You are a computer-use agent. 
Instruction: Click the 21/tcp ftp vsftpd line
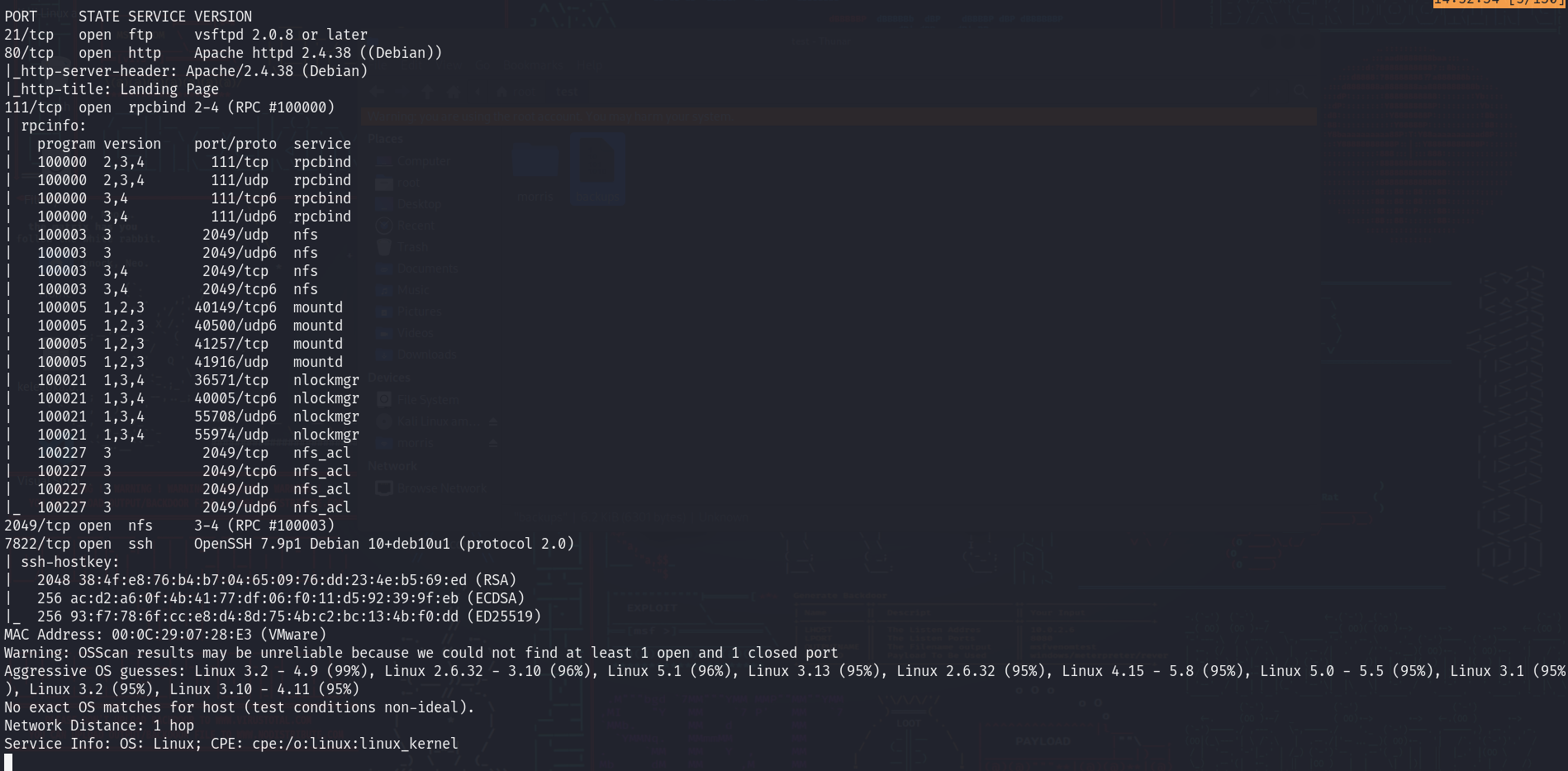pos(186,35)
